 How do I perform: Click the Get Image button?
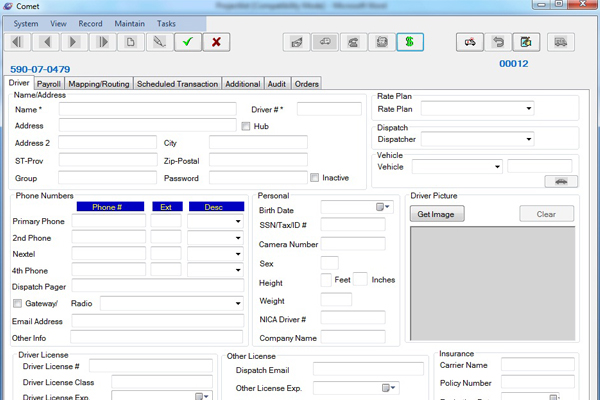[x=437, y=214]
